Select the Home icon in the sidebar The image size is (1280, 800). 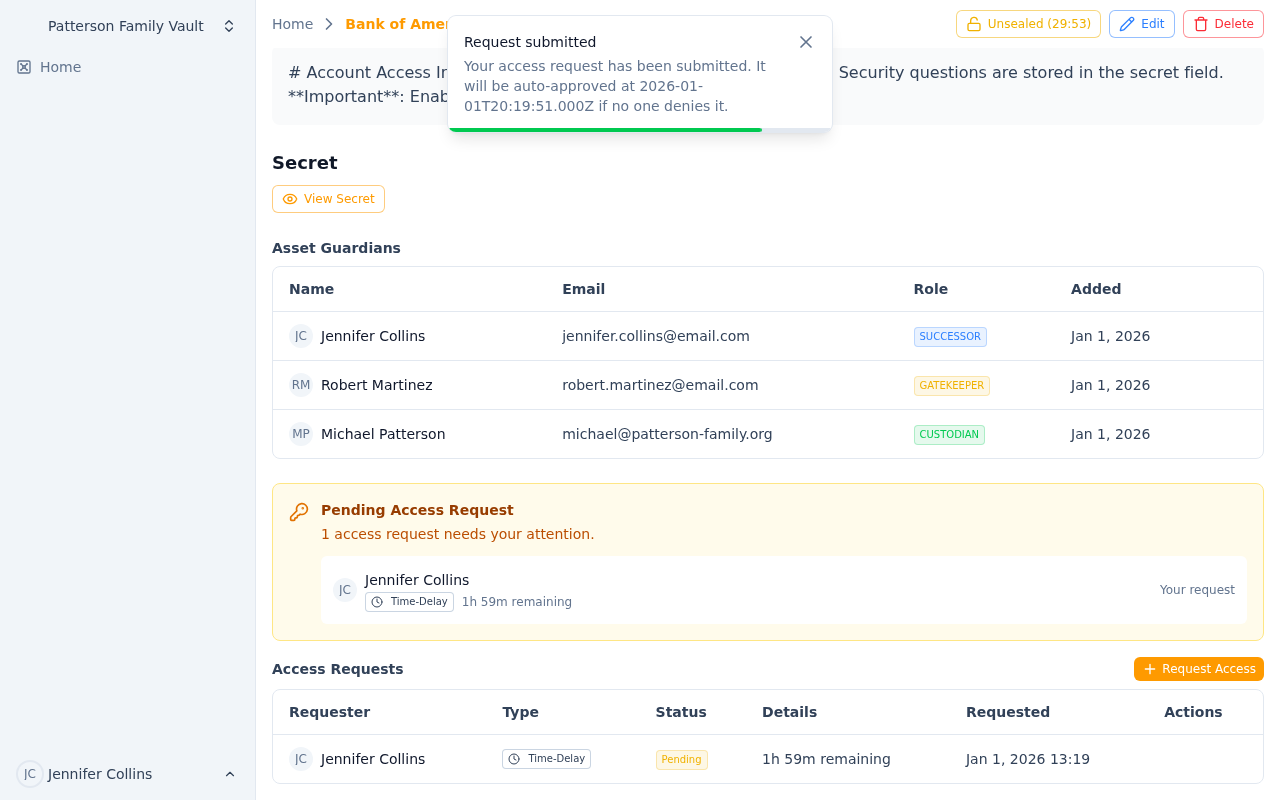tap(22, 67)
